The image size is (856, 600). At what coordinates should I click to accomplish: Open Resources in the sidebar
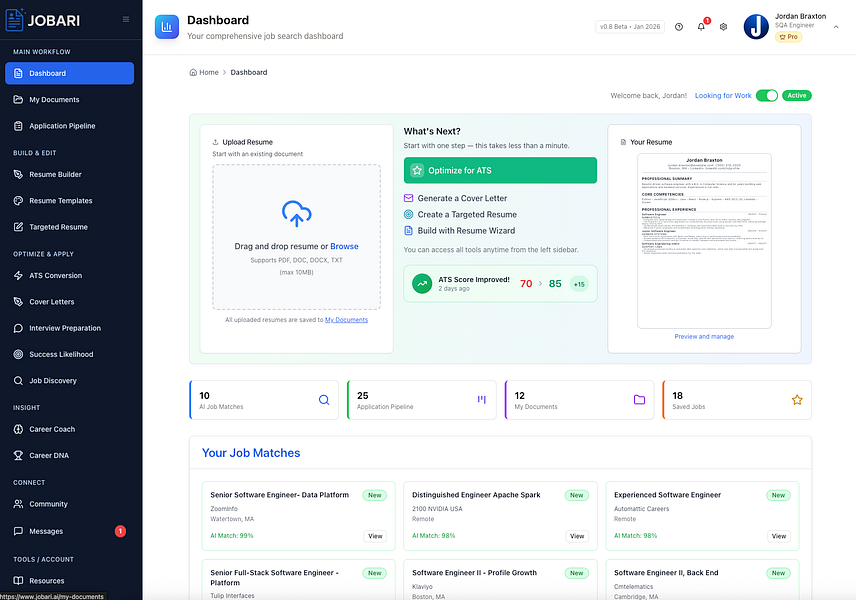[69, 580]
